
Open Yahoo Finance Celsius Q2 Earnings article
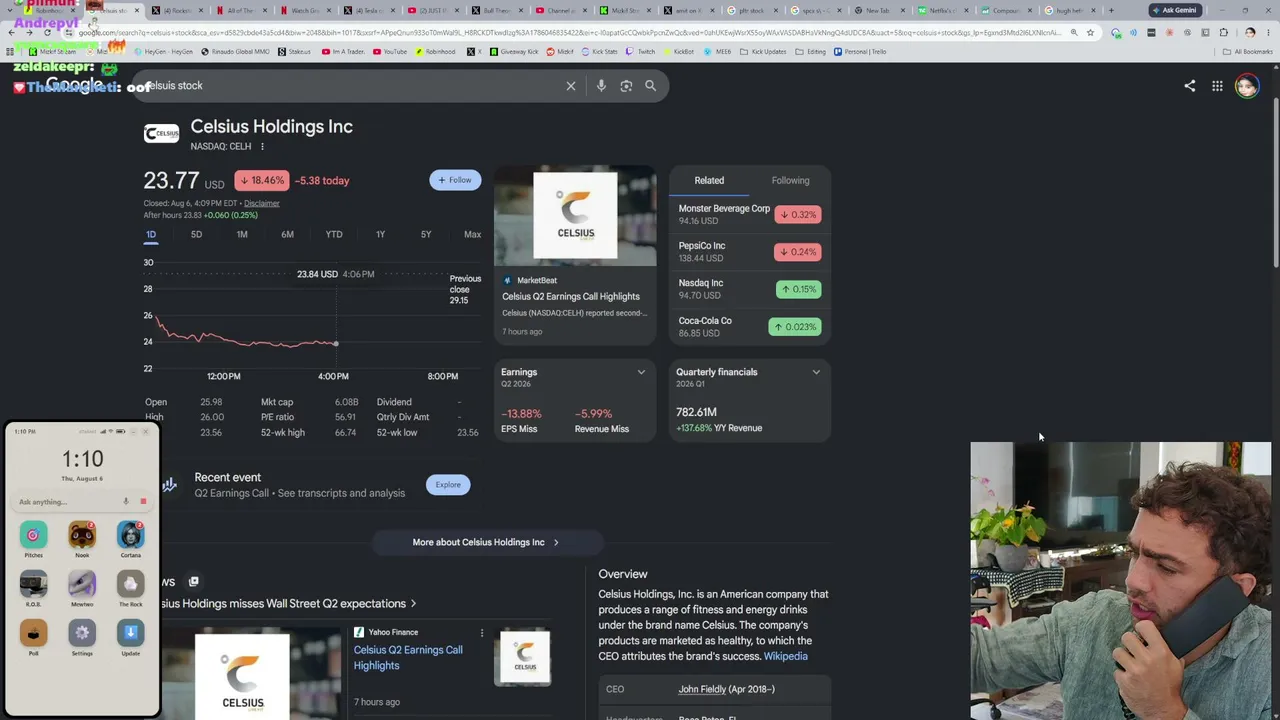pyautogui.click(x=408, y=658)
